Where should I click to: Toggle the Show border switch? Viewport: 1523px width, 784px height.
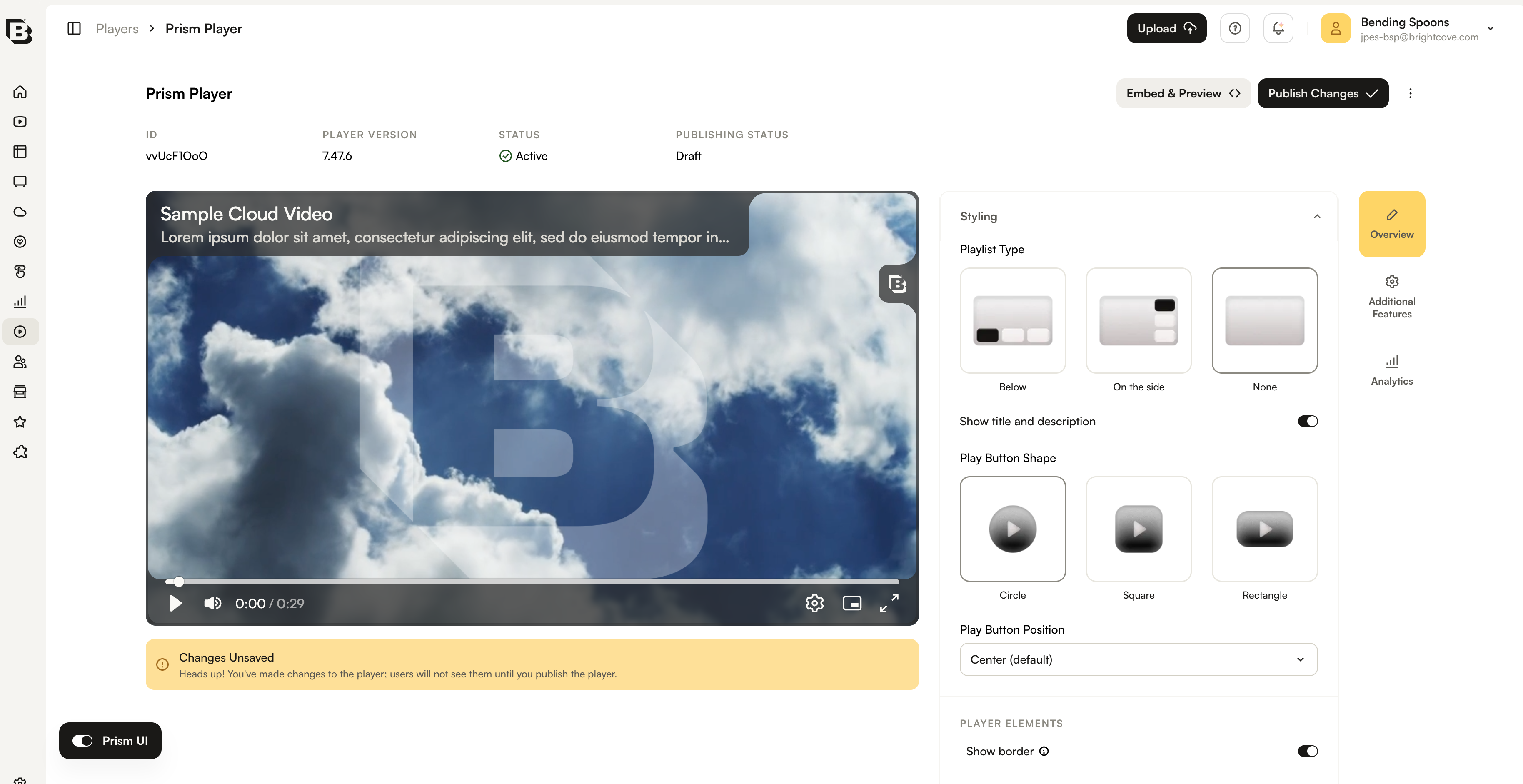pos(1307,751)
